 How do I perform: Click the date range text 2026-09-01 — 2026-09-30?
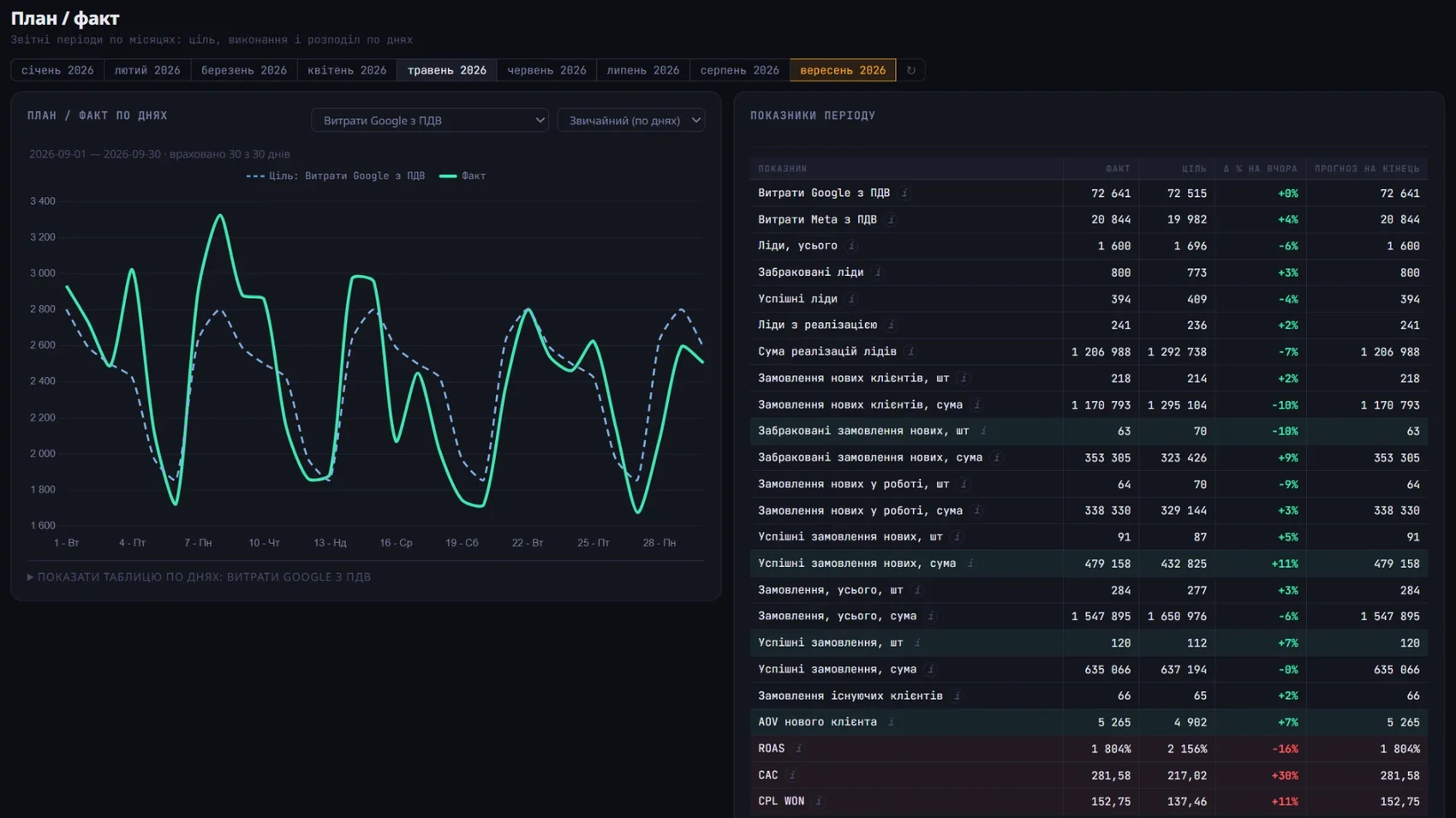pyautogui.click(x=95, y=154)
